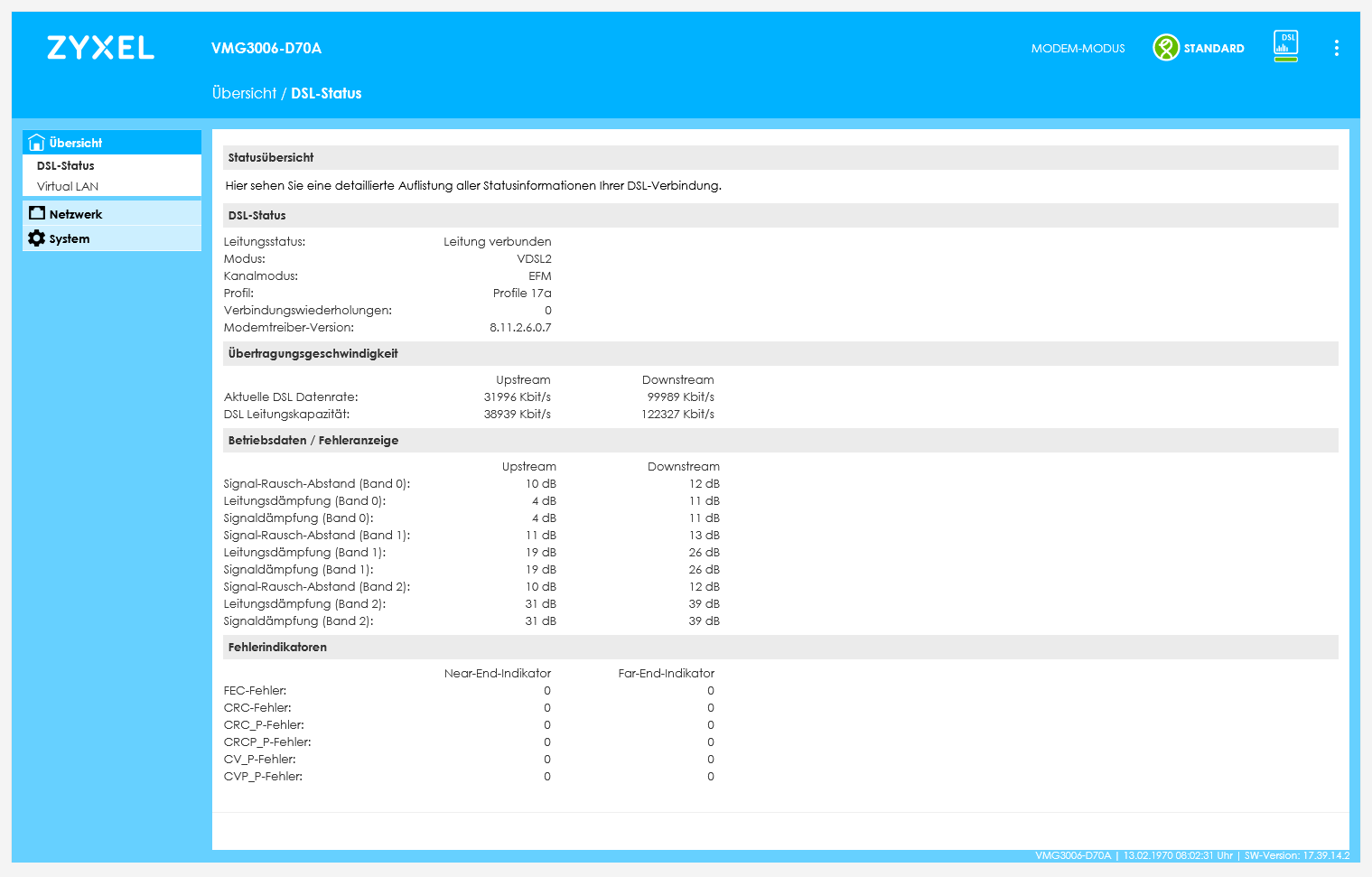This screenshot has width=1372, height=877.
Task: Click the DSL status indicator icon
Action: (1285, 46)
